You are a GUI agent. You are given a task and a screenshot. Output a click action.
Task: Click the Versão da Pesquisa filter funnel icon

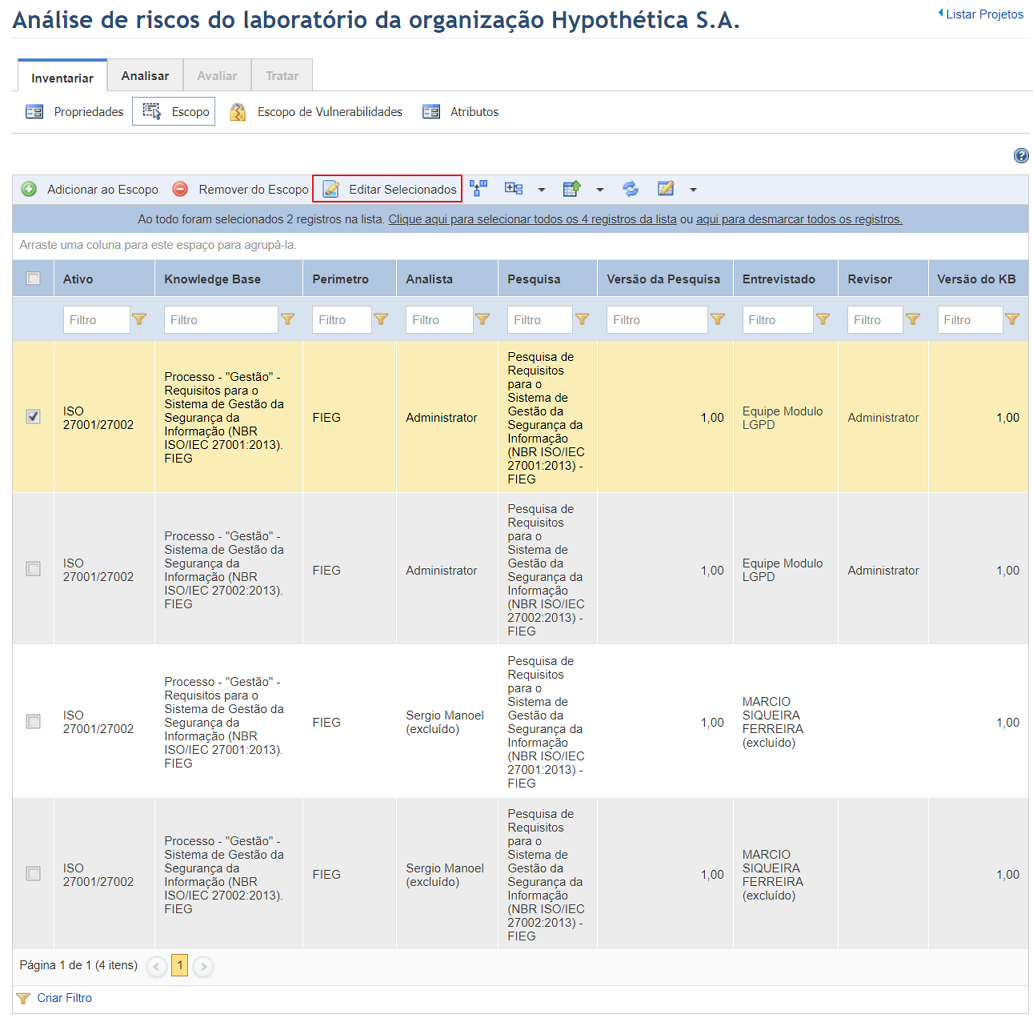(717, 320)
